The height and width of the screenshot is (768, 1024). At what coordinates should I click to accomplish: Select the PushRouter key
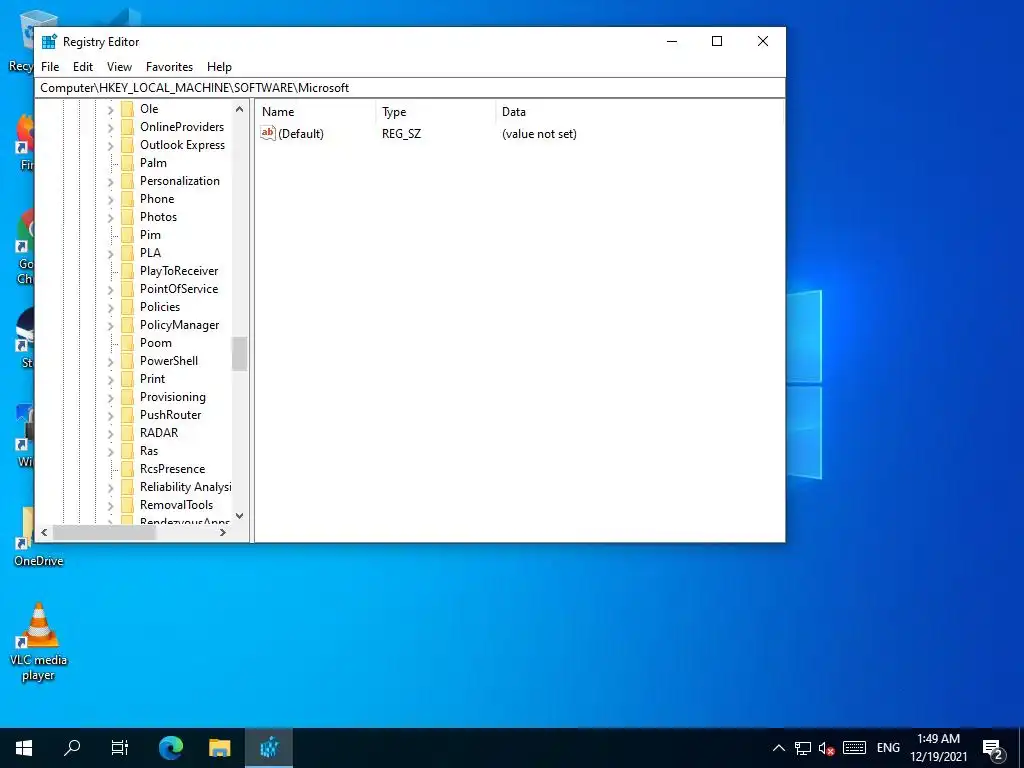coord(170,415)
